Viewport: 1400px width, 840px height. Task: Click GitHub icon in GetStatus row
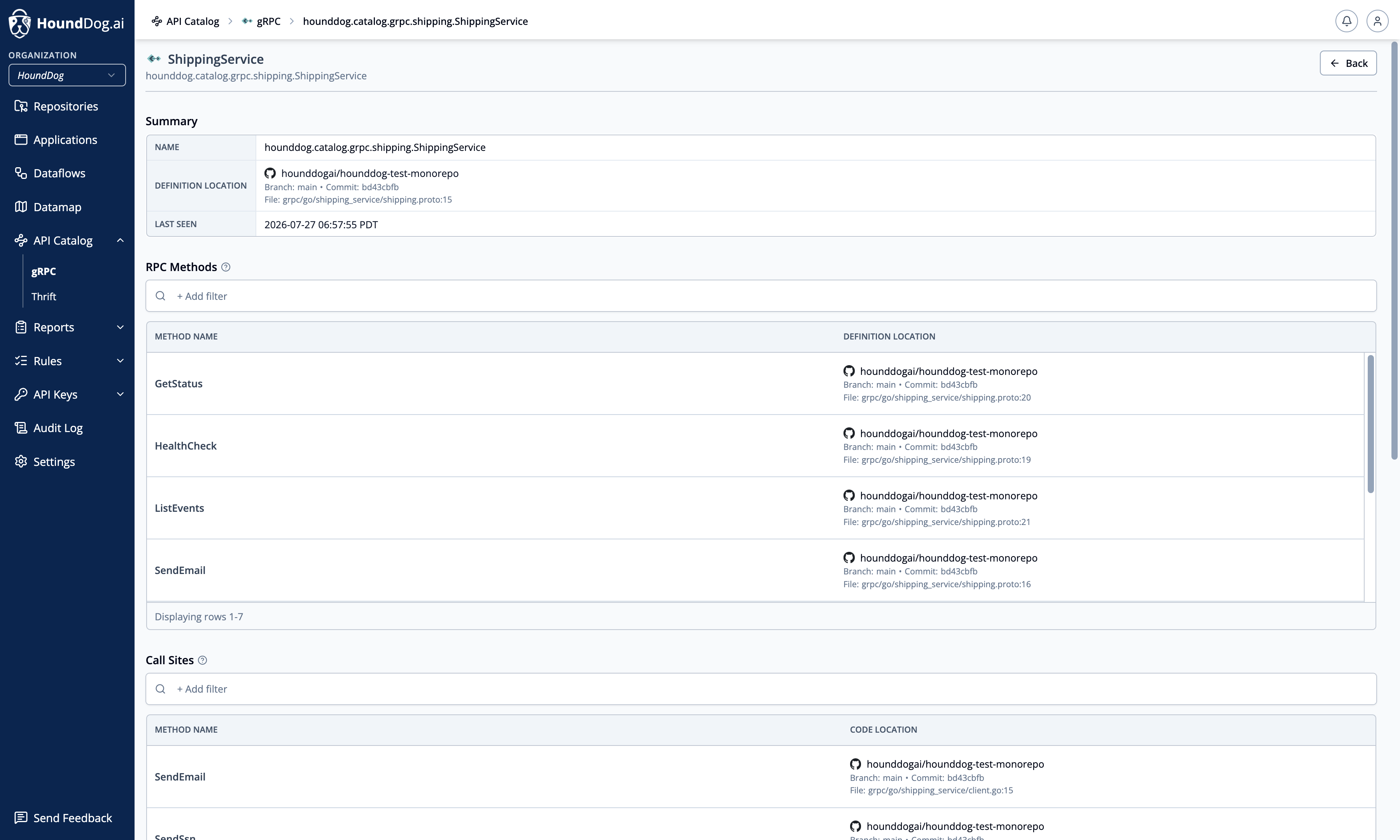tap(849, 371)
